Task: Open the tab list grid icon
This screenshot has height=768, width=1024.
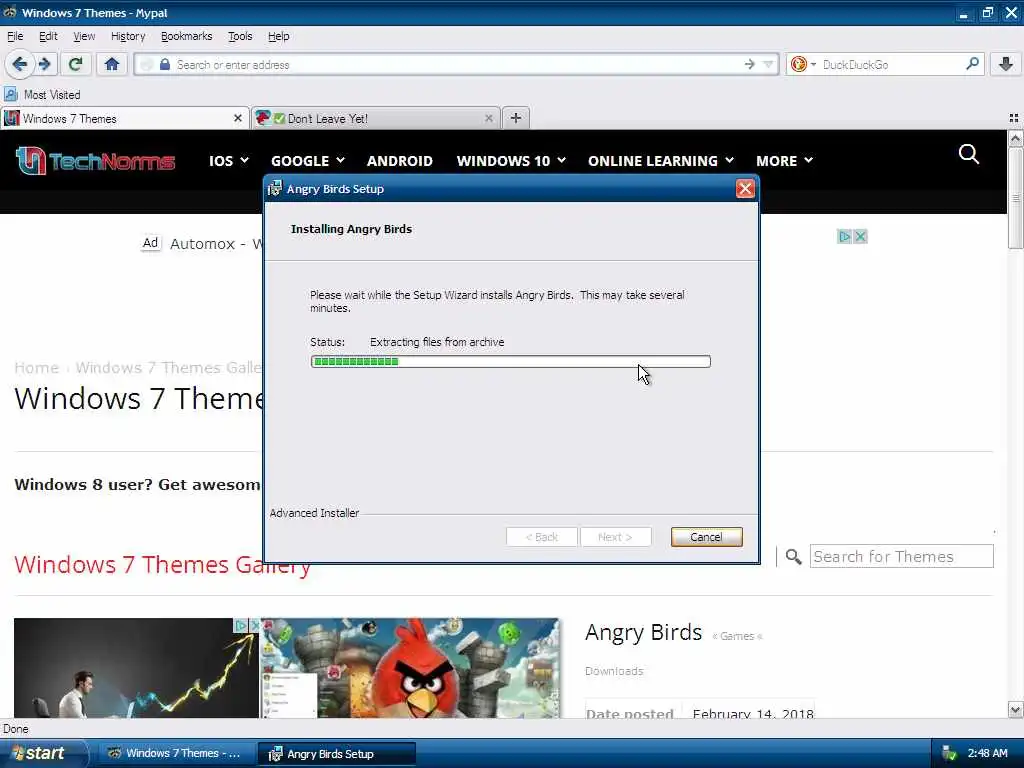Action: (x=1013, y=118)
